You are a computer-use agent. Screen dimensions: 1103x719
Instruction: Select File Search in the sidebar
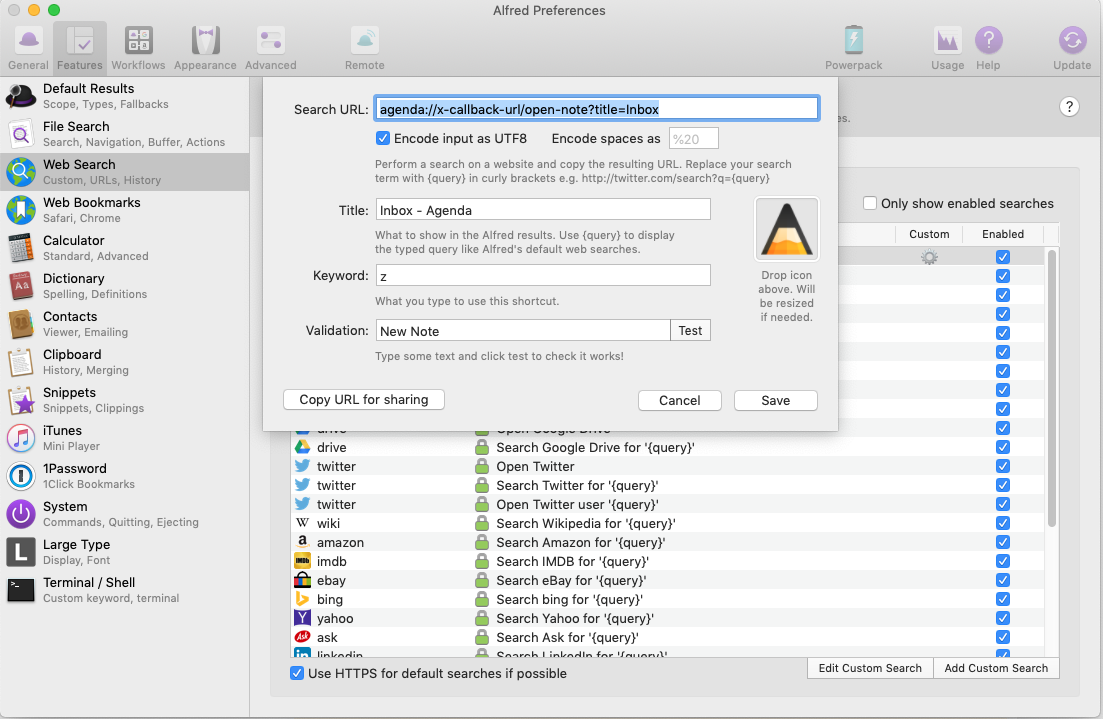[x=125, y=134]
